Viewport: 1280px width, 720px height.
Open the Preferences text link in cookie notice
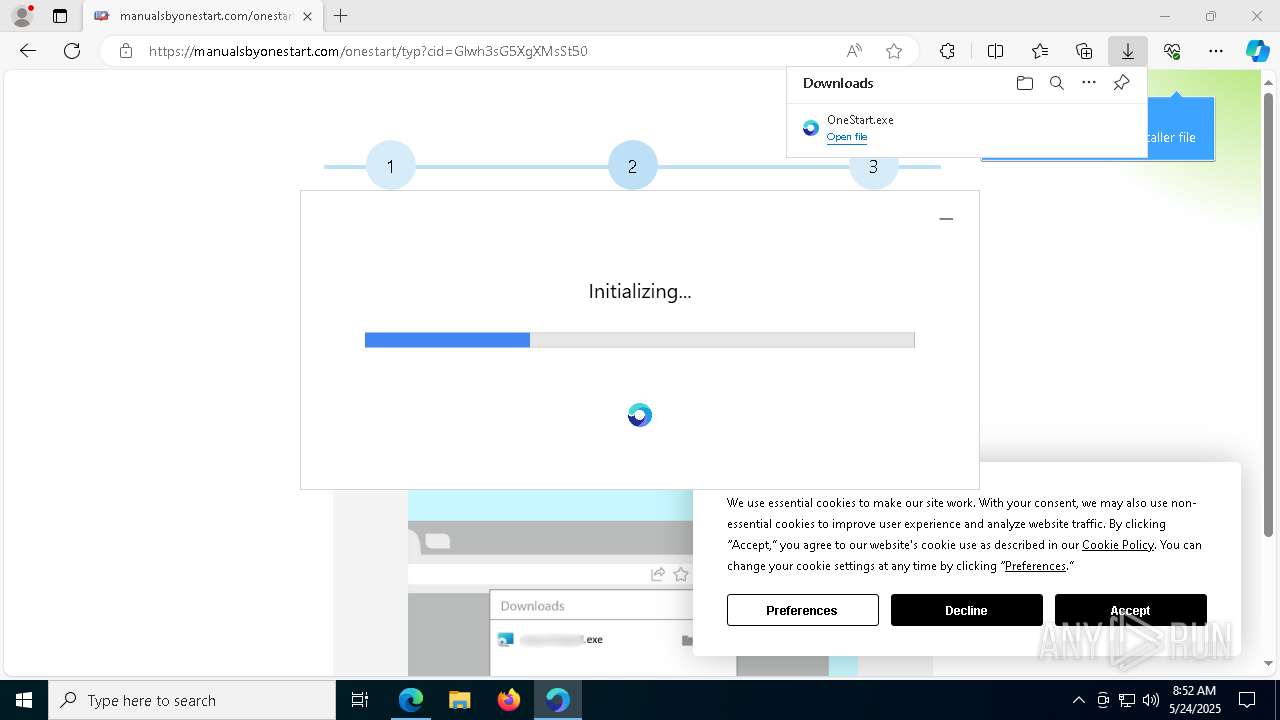1035,566
